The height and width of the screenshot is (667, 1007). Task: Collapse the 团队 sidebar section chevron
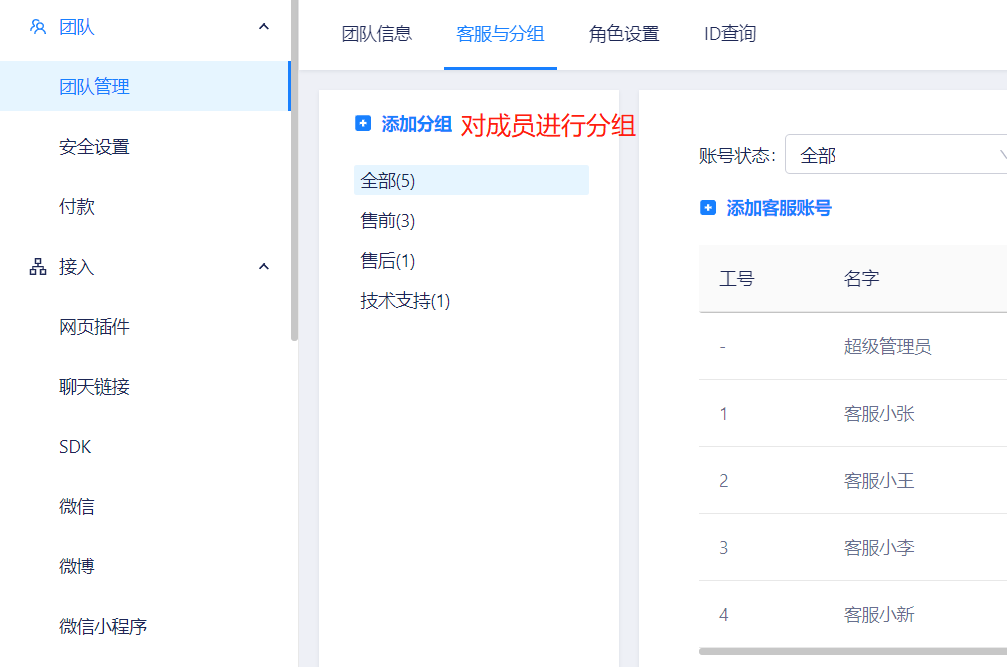click(263, 27)
